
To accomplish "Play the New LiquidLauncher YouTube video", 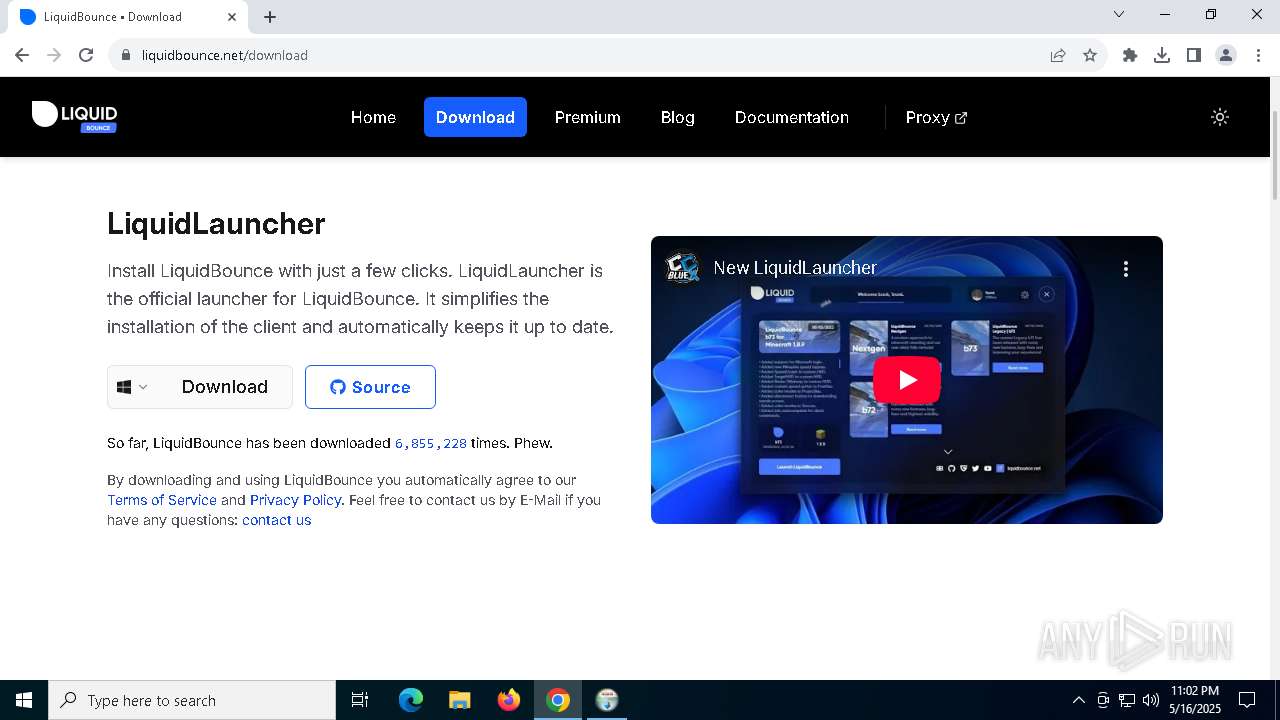I will click(907, 380).
